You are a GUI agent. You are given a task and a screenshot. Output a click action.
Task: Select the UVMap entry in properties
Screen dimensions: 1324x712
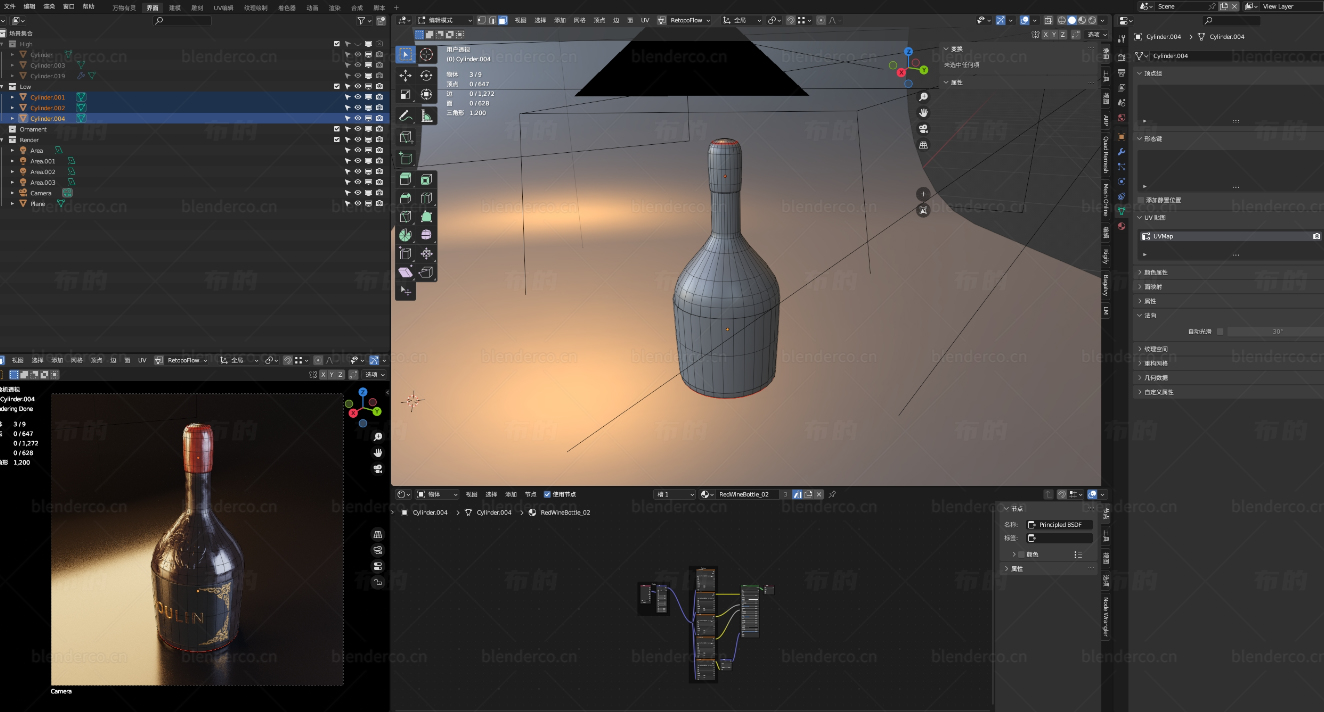pos(1230,236)
